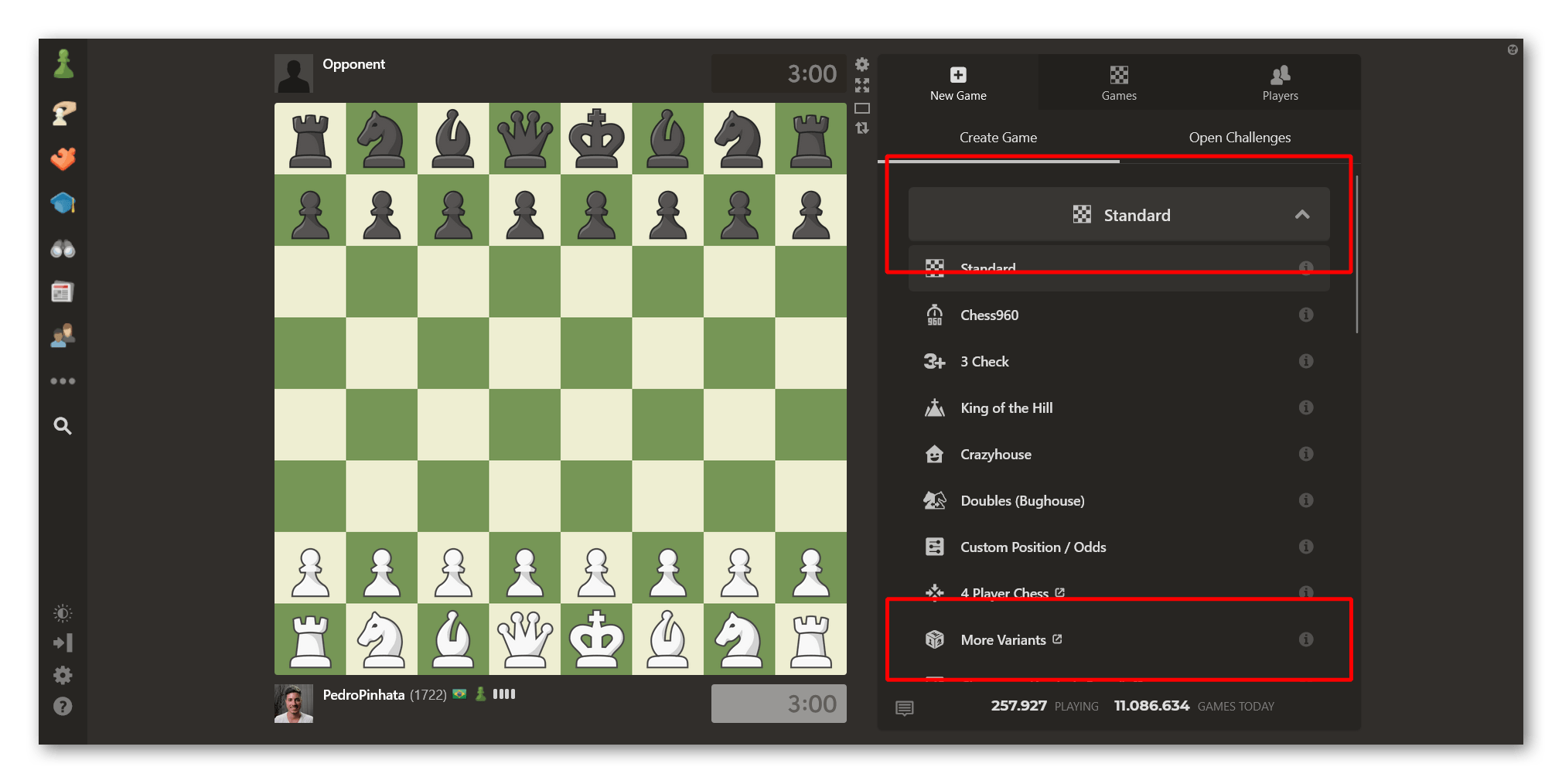Switch to the Players tab

click(x=1280, y=83)
